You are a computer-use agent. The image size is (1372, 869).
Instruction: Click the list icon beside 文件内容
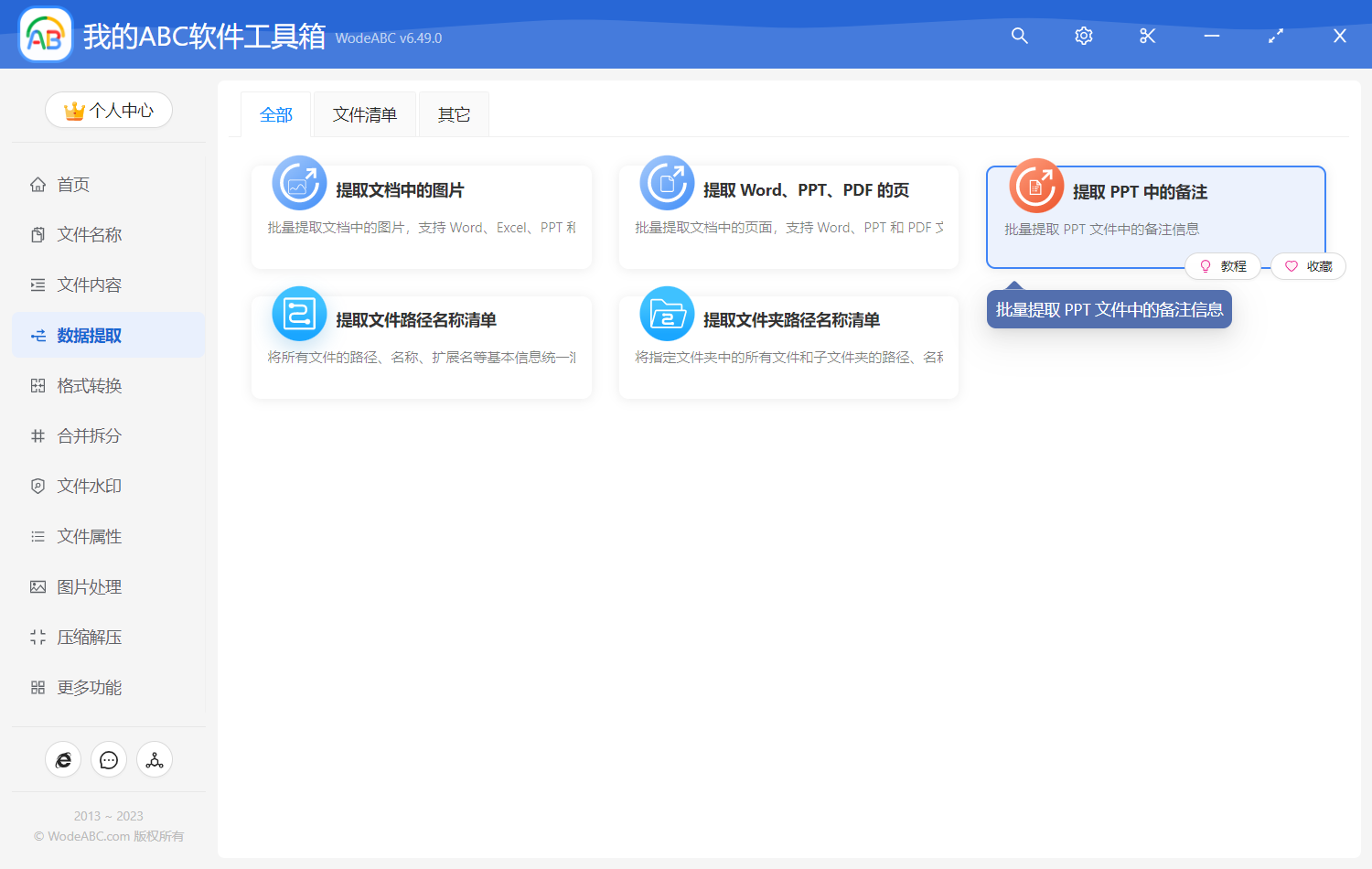(38, 285)
